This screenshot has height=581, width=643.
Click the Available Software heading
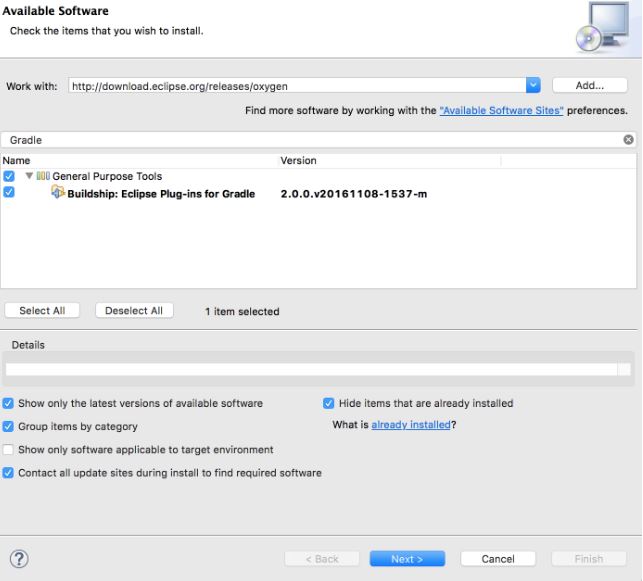tap(55, 11)
